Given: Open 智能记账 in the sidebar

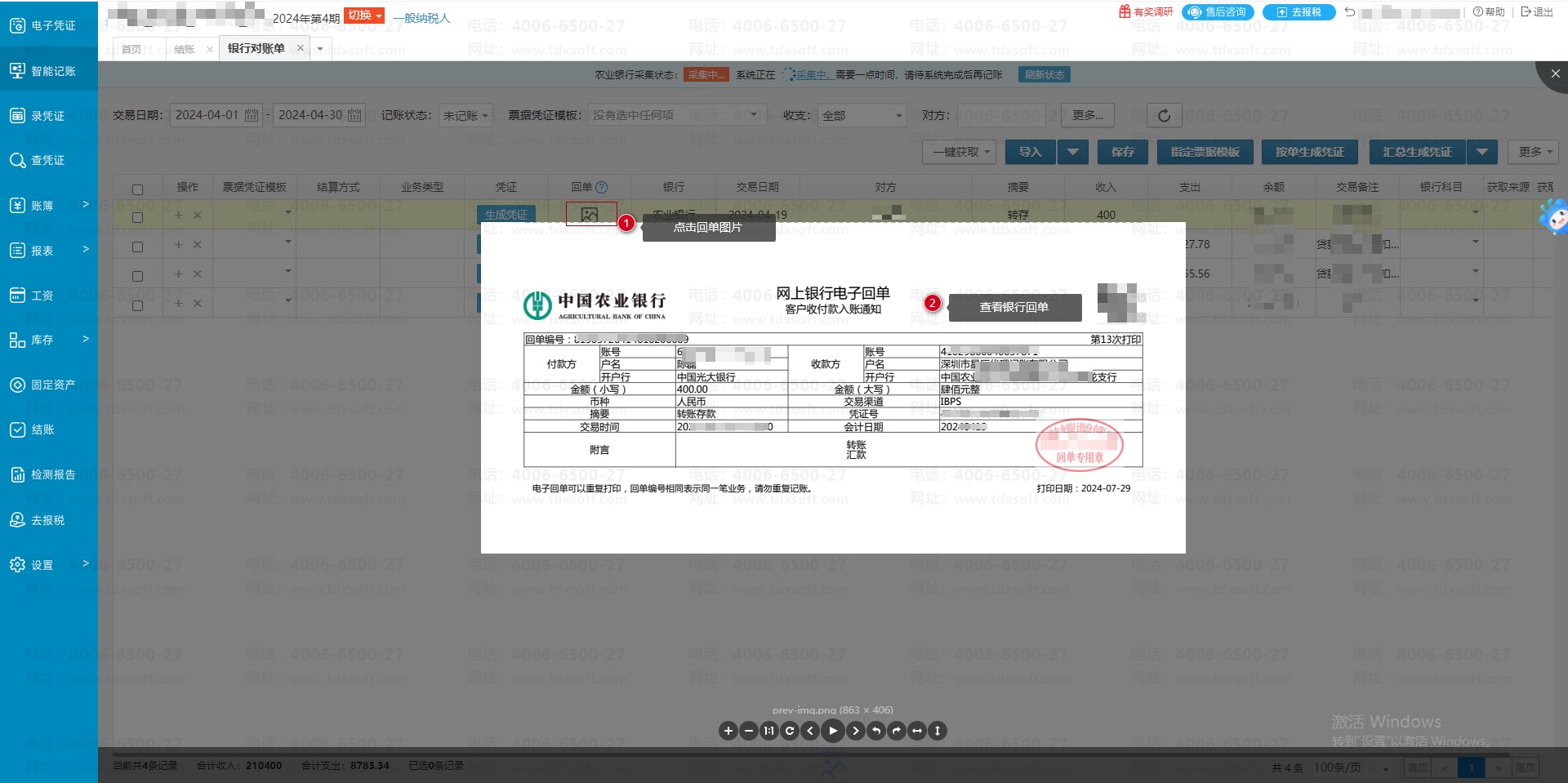Looking at the screenshot, I should [49, 71].
